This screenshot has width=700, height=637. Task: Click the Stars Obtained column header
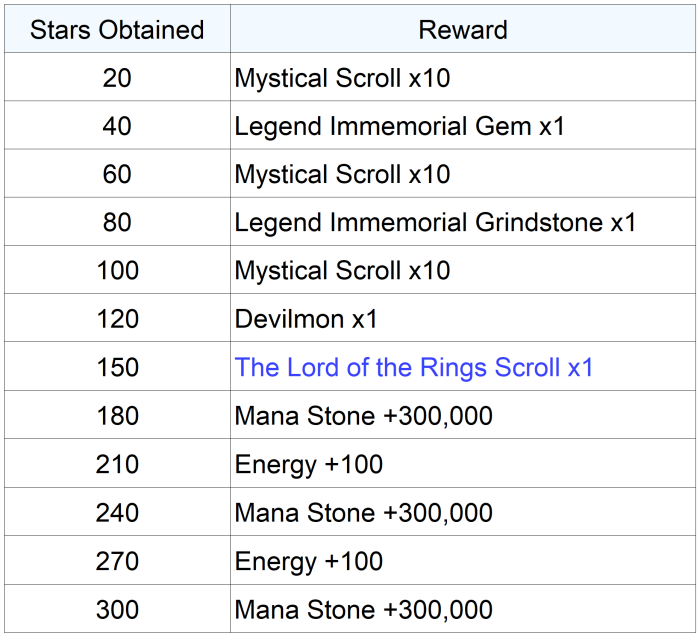pyautogui.click(x=117, y=30)
